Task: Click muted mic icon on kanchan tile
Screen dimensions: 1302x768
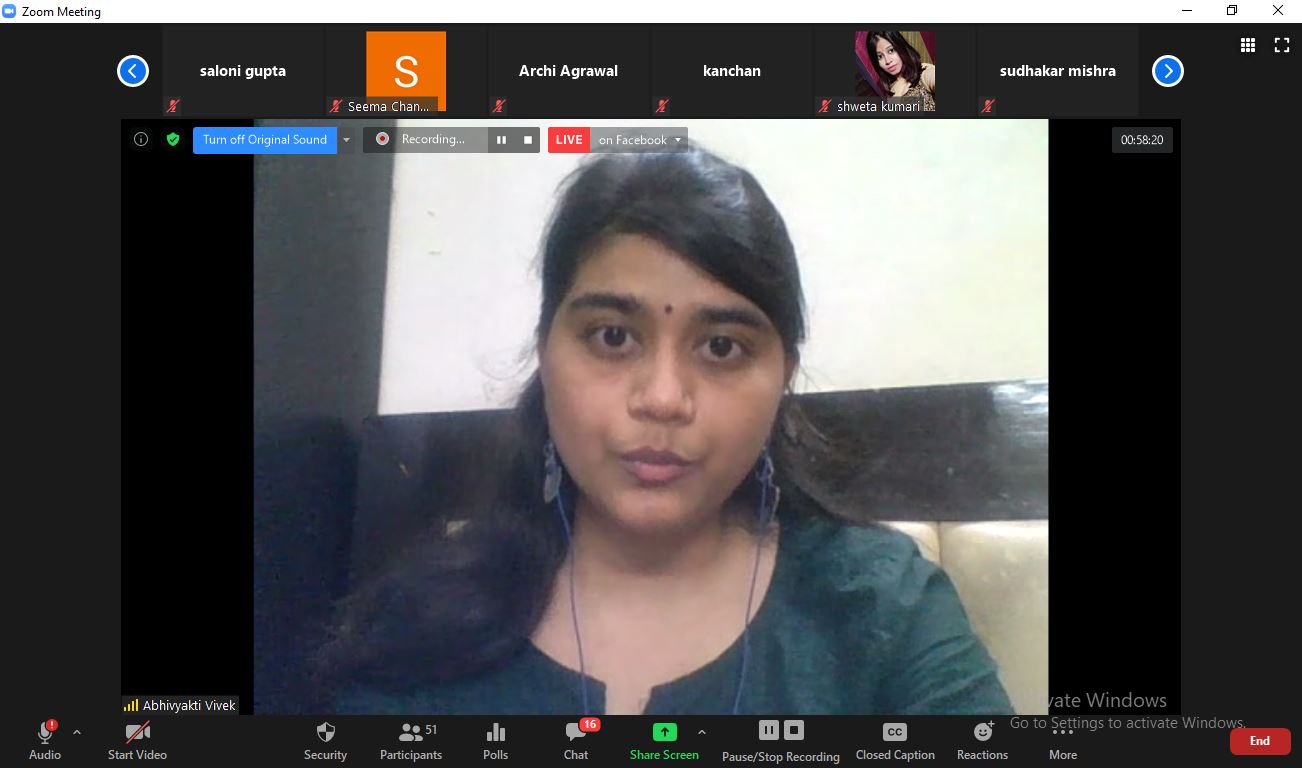Action: coord(662,106)
